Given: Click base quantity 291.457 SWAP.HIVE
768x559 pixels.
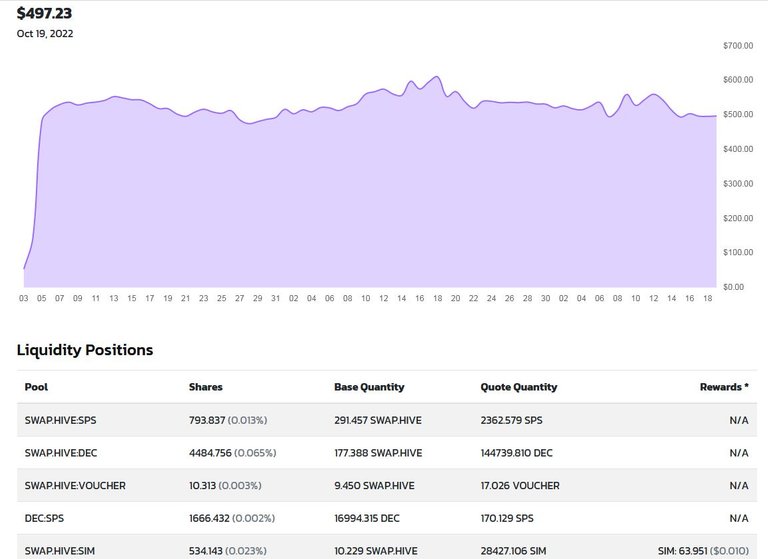Looking at the screenshot, I should click(378, 420).
